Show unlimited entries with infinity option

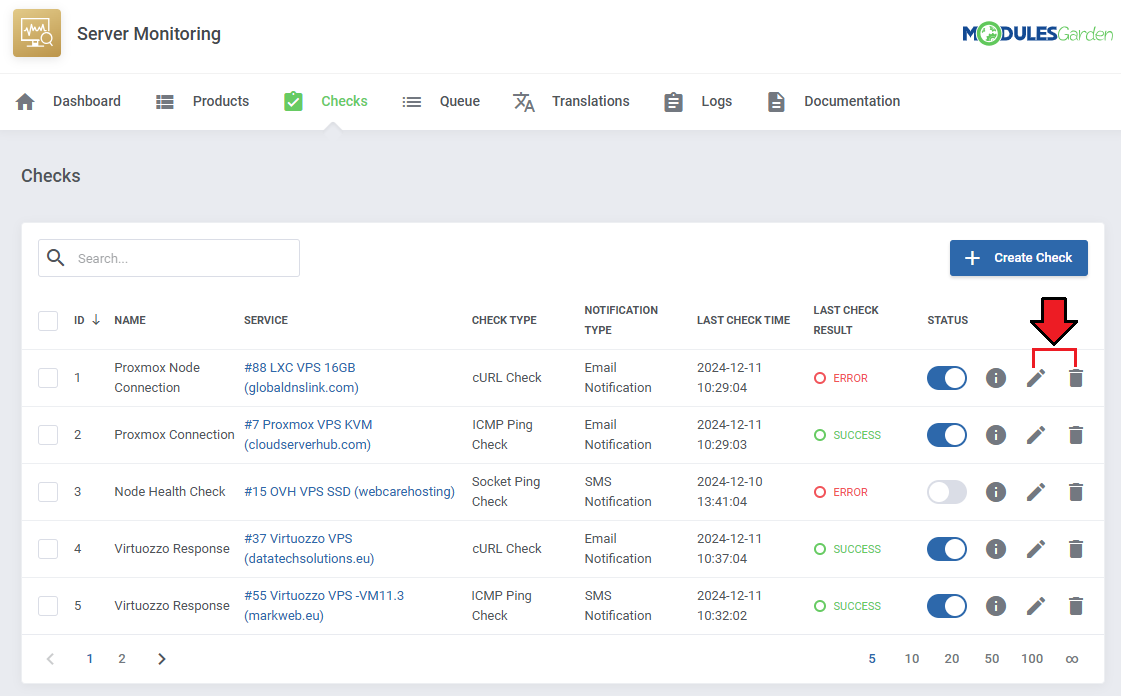[x=1072, y=659]
